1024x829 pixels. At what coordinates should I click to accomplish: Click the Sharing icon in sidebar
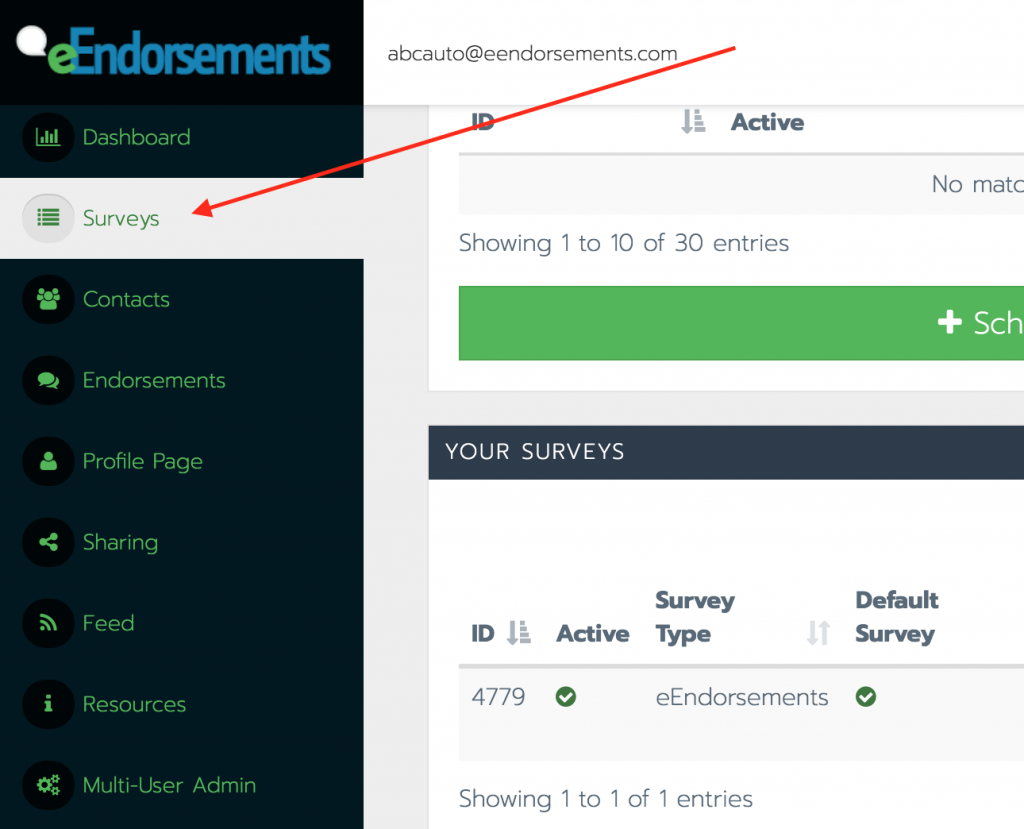(48, 542)
